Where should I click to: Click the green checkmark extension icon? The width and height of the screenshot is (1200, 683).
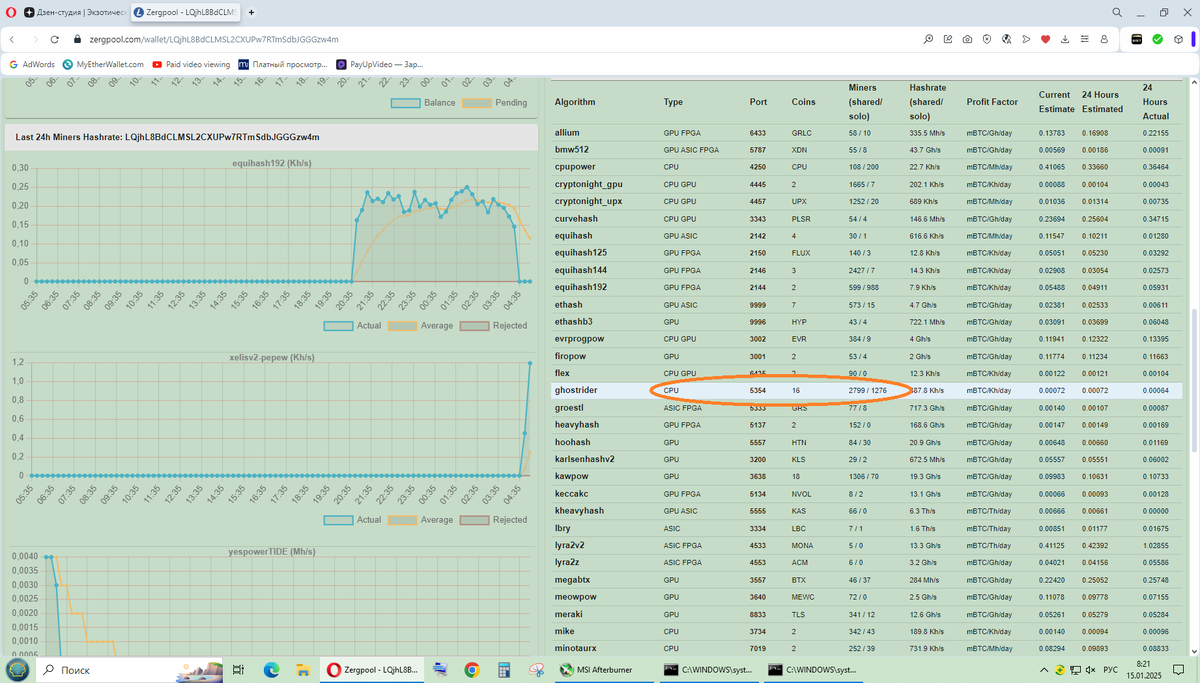click(x=1157, y=39)
